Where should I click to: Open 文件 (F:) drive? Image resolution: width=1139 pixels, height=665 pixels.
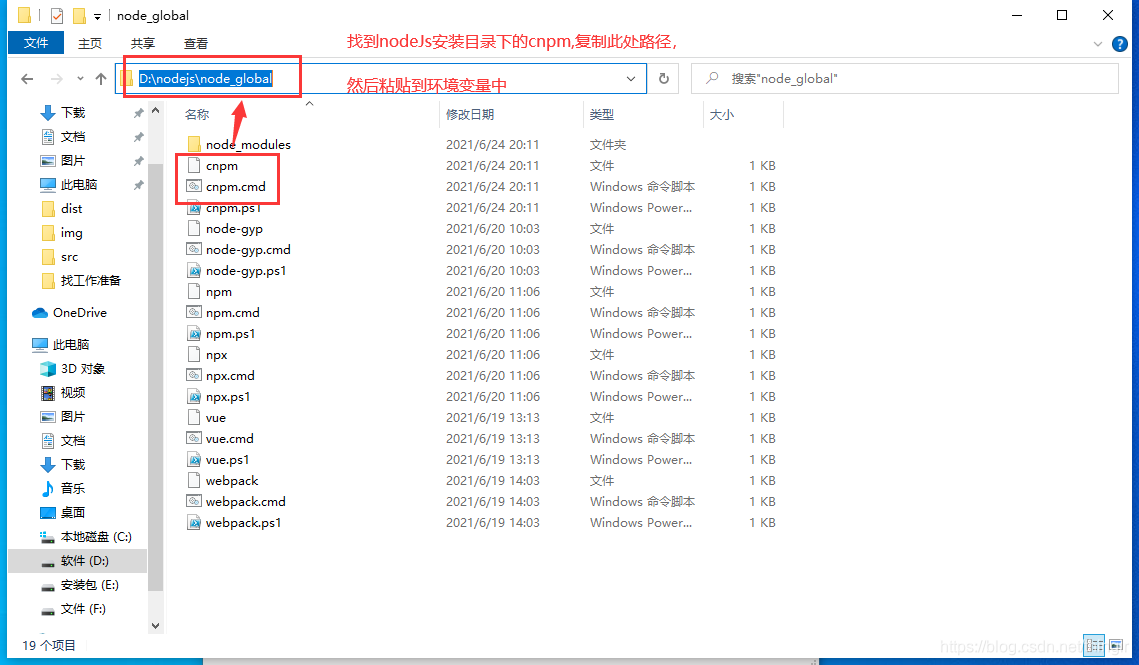click(x=83, y=608)
